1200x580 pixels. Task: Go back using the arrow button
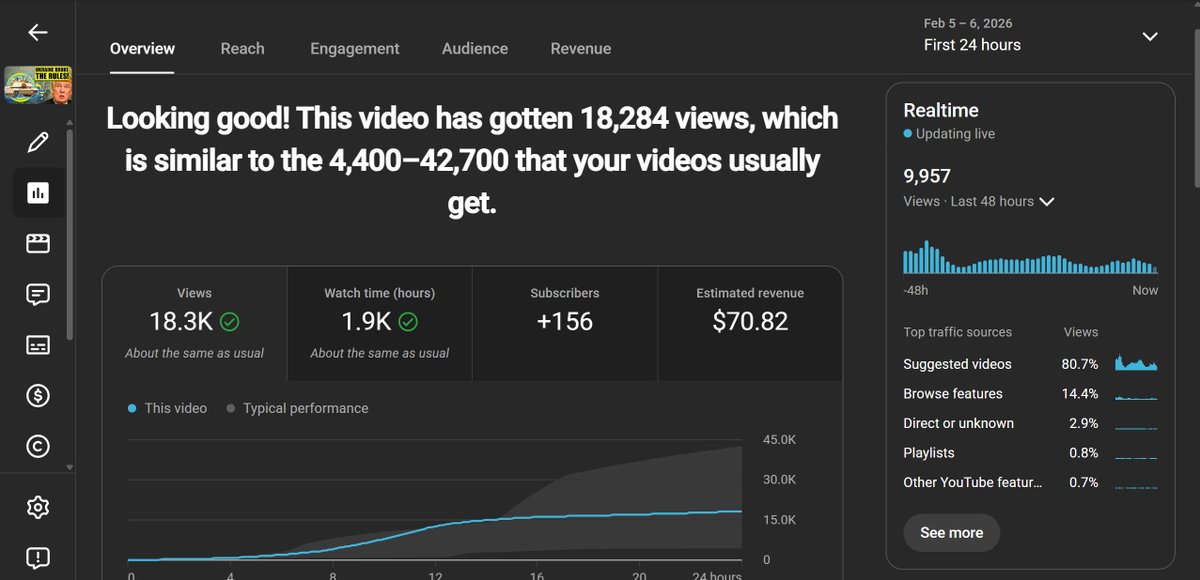coord(37,31)
